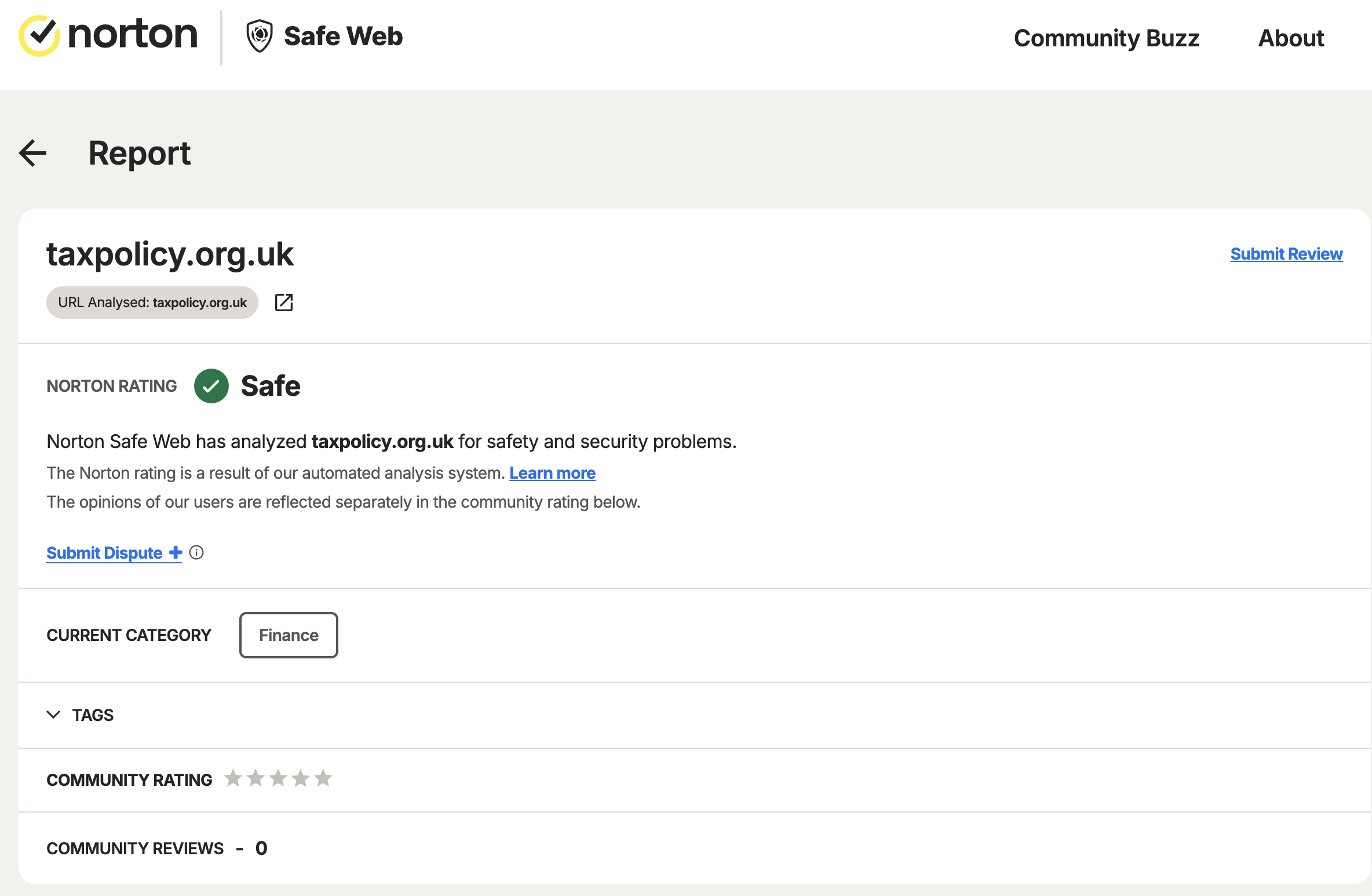Click the URL Analysed taxpolicy.org.uk pill
The width and height of the screenshot is (1372, 896).
152,303
